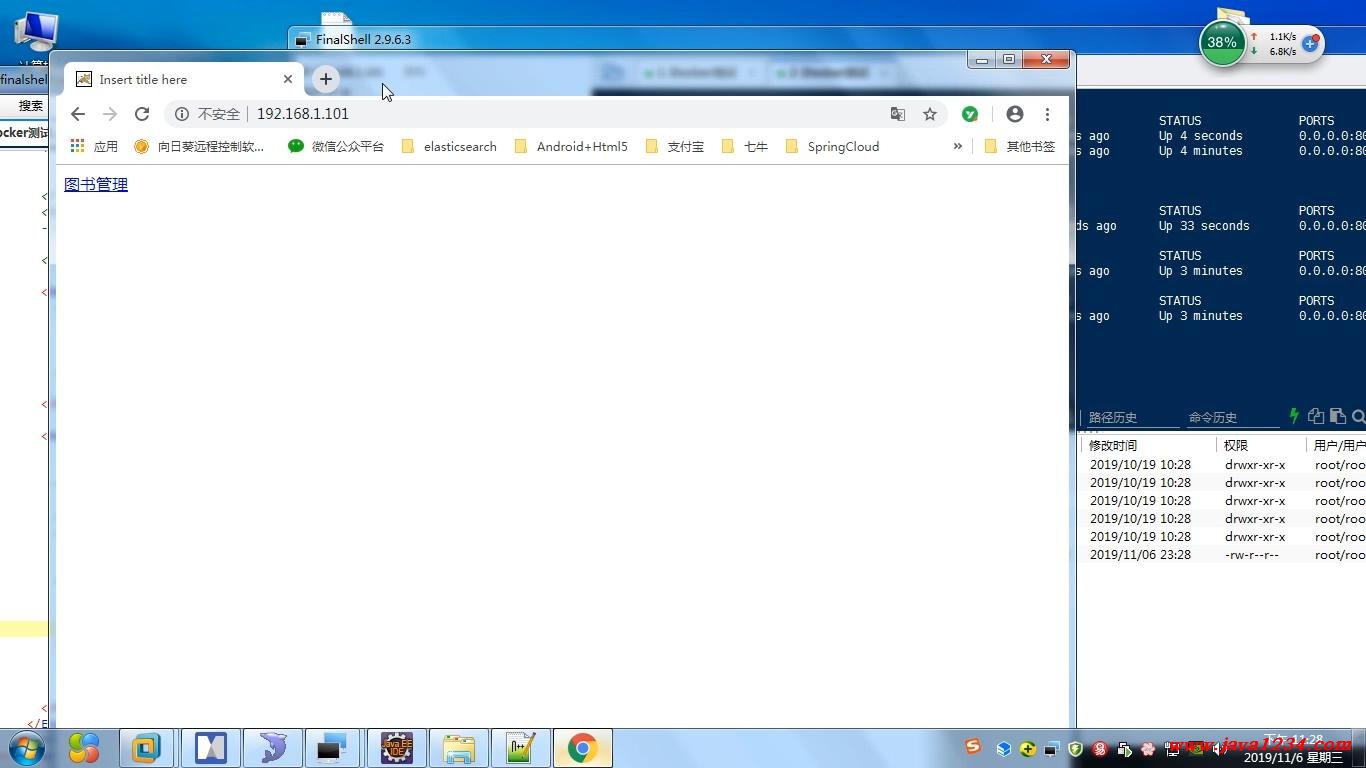Click 'Up 33 seconds' status in terminal
Screen dimensions: 1366x768
(x=1204, y=226)
